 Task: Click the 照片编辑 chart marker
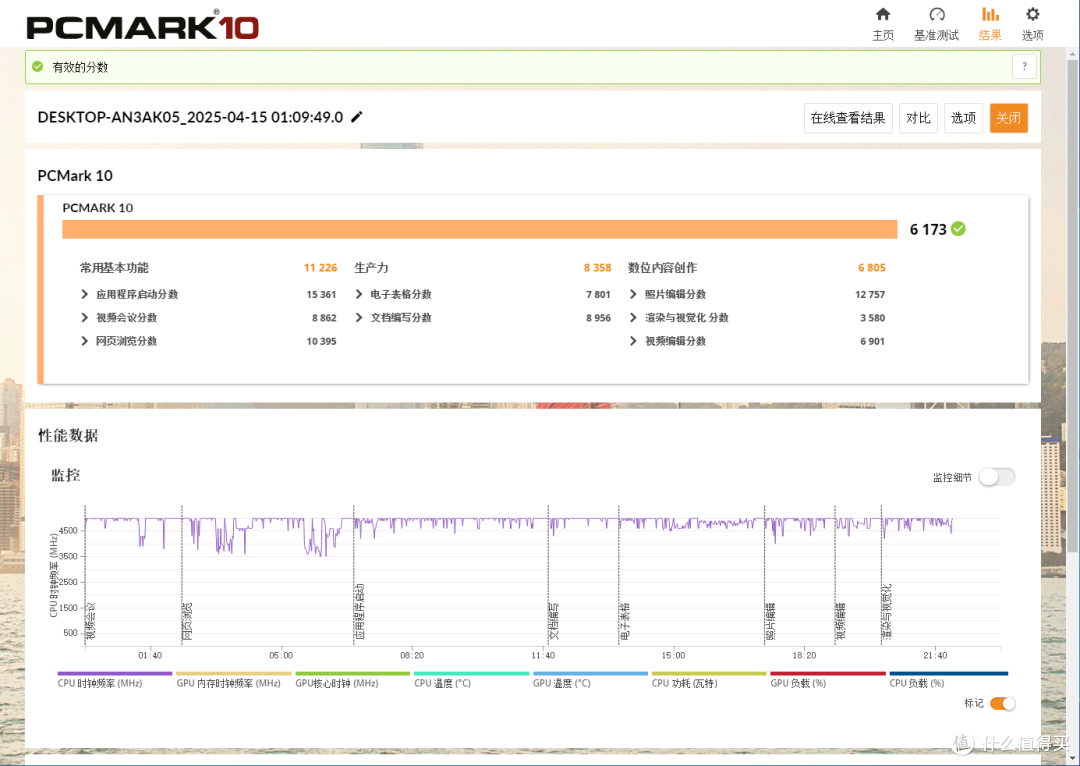coord(770,621)
